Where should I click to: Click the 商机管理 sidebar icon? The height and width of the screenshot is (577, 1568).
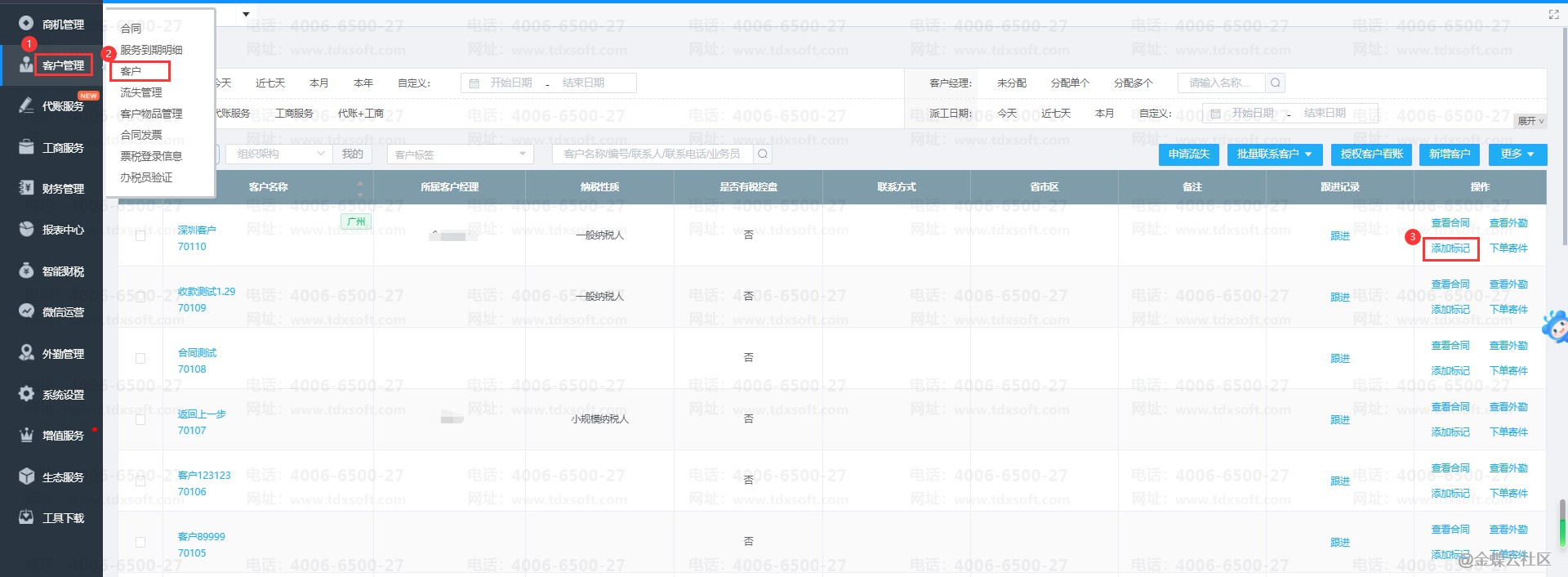26,23
